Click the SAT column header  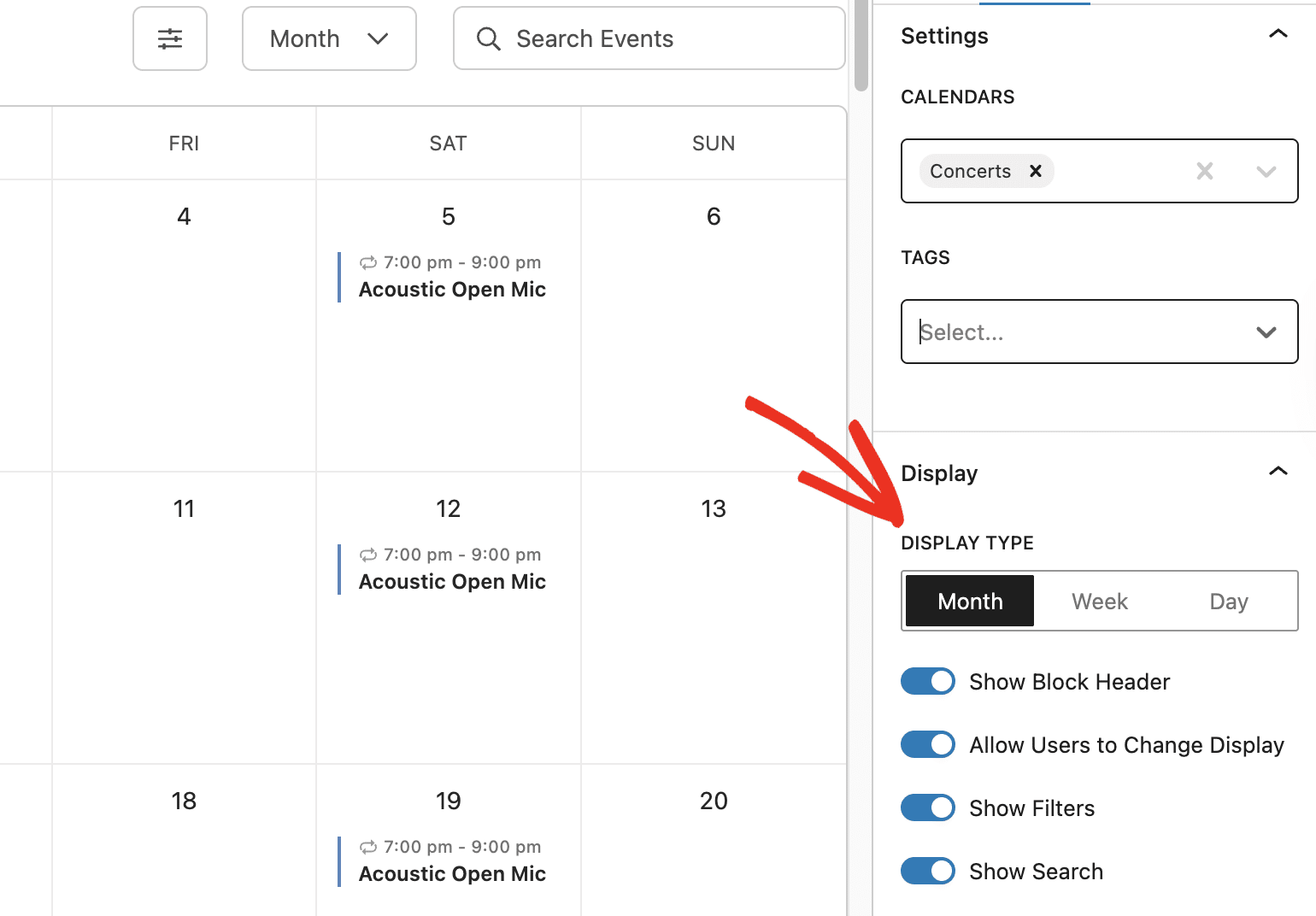click(x=448, y=143)
